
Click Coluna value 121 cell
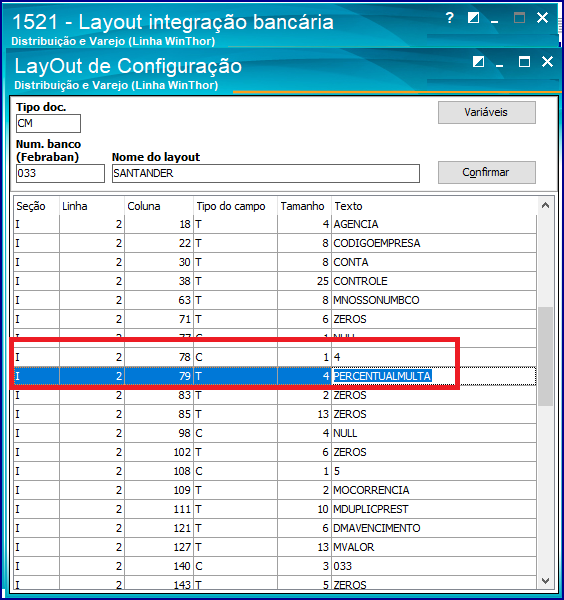point(159,528)
